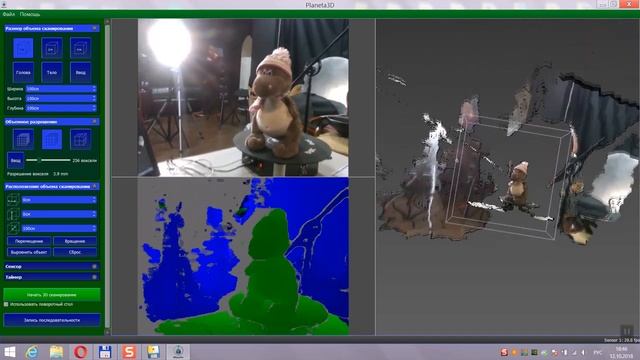Image resolution: width=640 pixels, height=360 pixels.
Task: Open the third position distance dropdown
Action: point(59,228)
